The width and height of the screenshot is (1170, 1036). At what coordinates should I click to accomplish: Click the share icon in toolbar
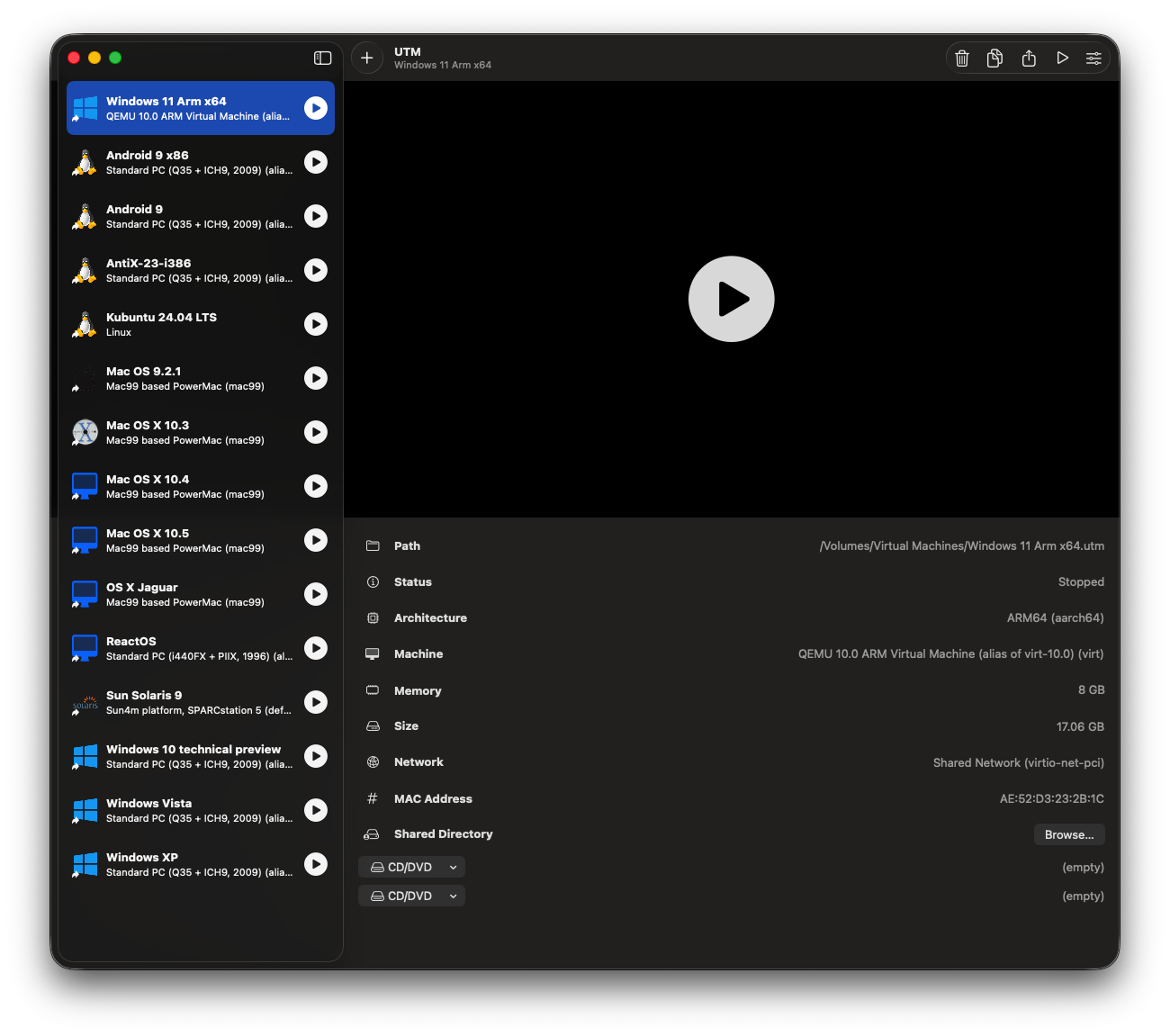(x=1029, y=59)
